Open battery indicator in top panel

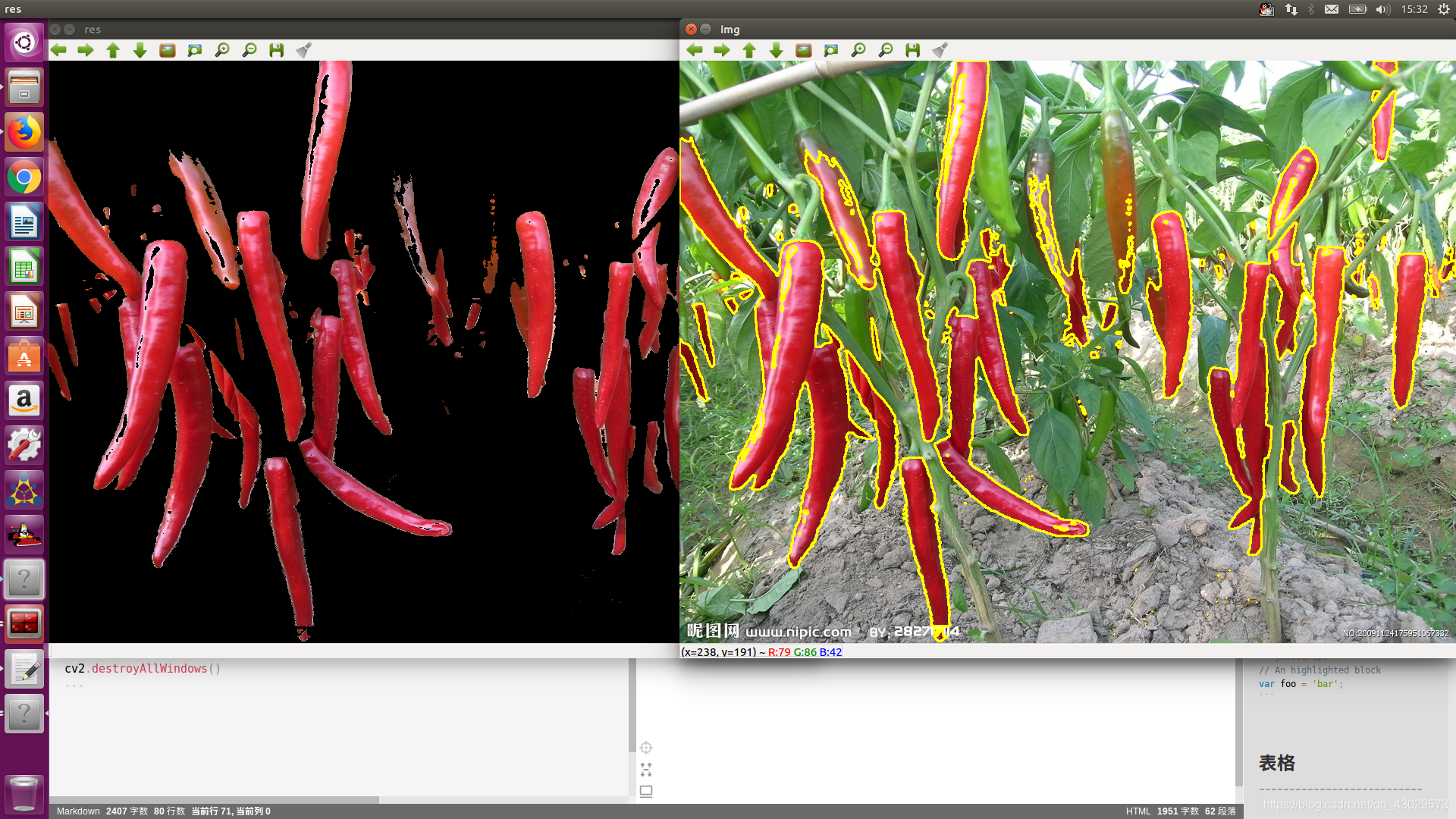pos(1357,9)
